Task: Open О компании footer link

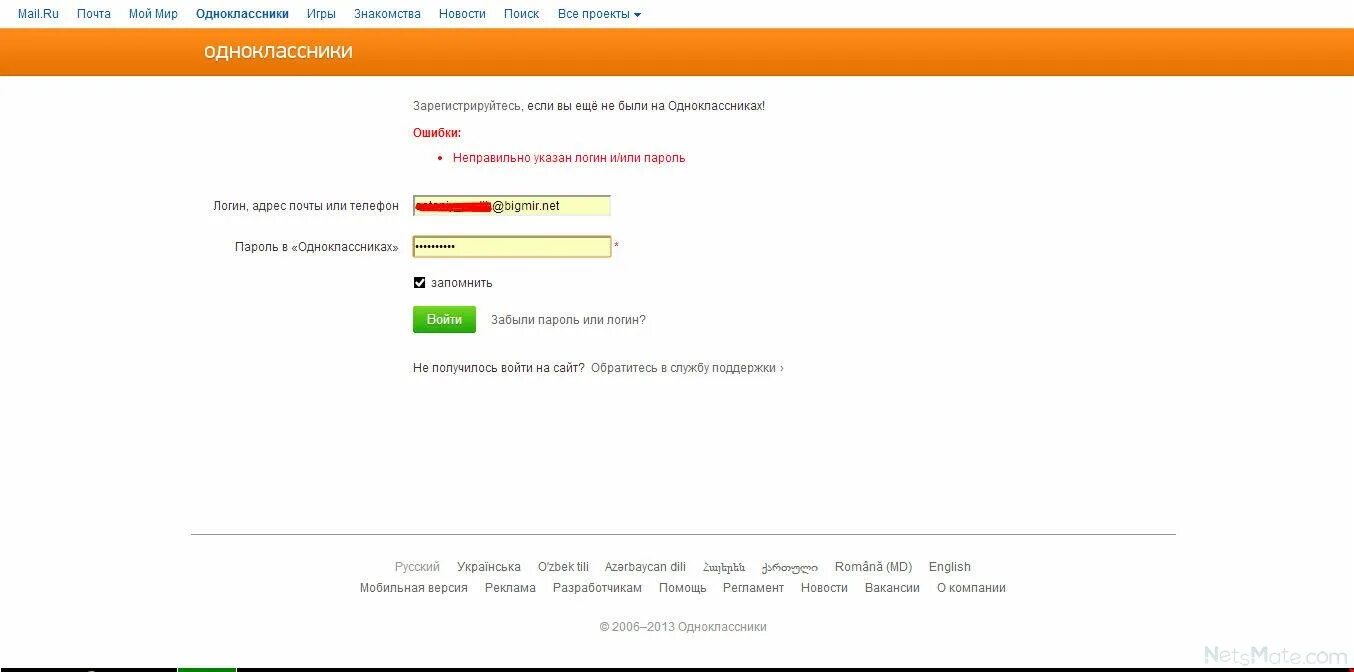Action: point(971,588)
